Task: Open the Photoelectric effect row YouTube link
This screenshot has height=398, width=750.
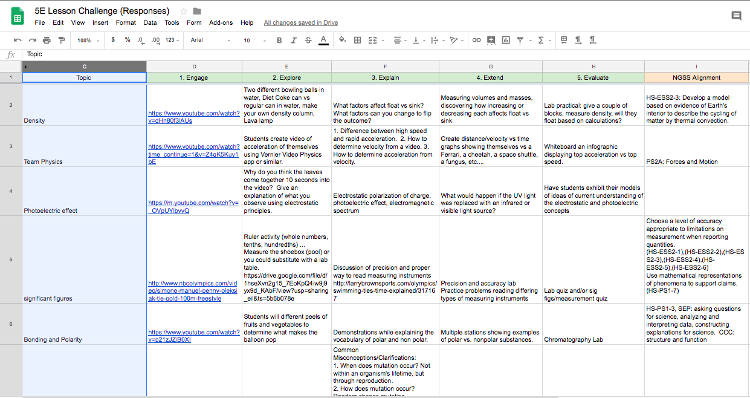Action: pos(194,206)
